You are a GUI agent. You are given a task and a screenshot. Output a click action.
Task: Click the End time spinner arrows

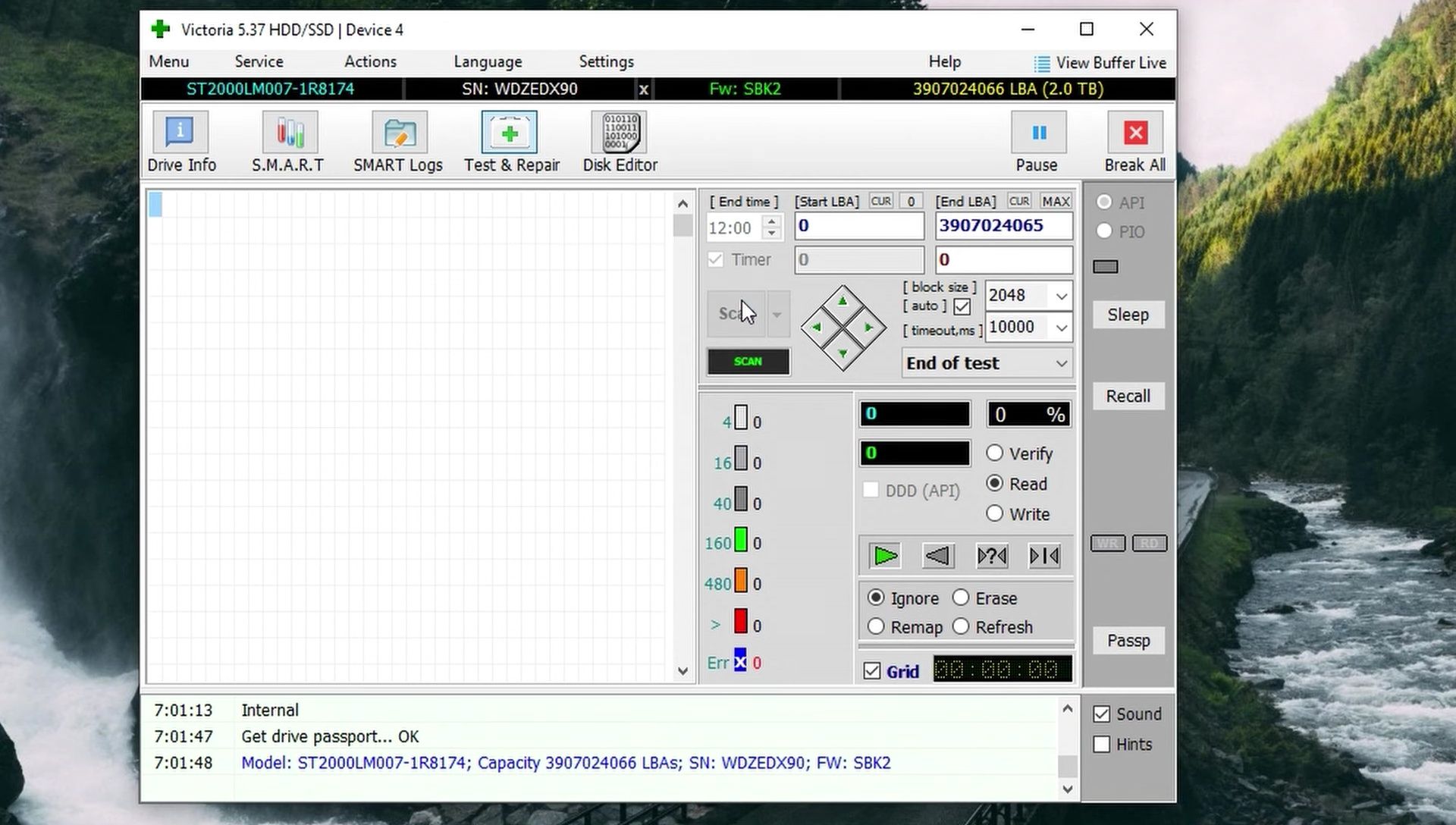pos(771,227)
